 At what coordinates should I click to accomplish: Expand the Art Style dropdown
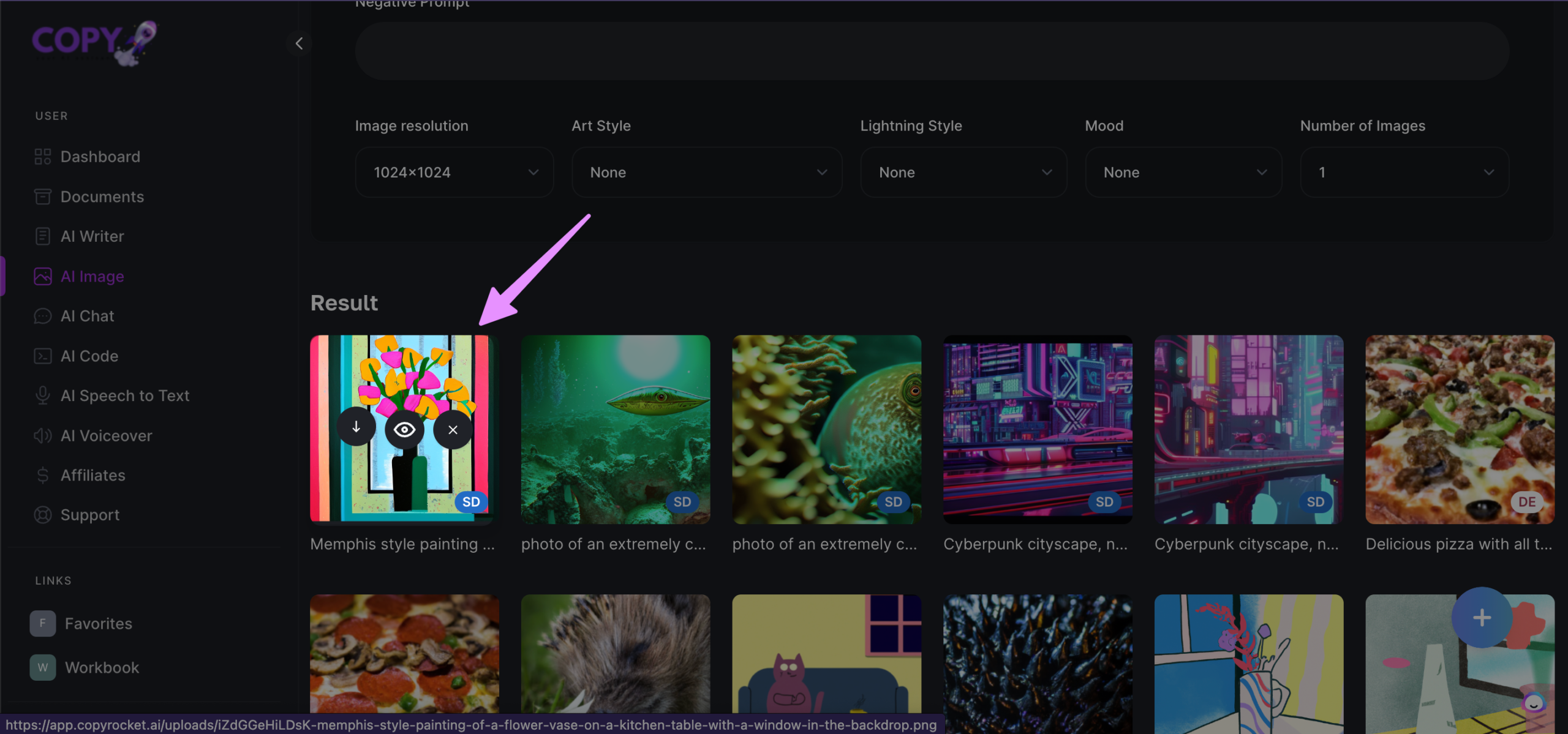[x=706, y=173]
